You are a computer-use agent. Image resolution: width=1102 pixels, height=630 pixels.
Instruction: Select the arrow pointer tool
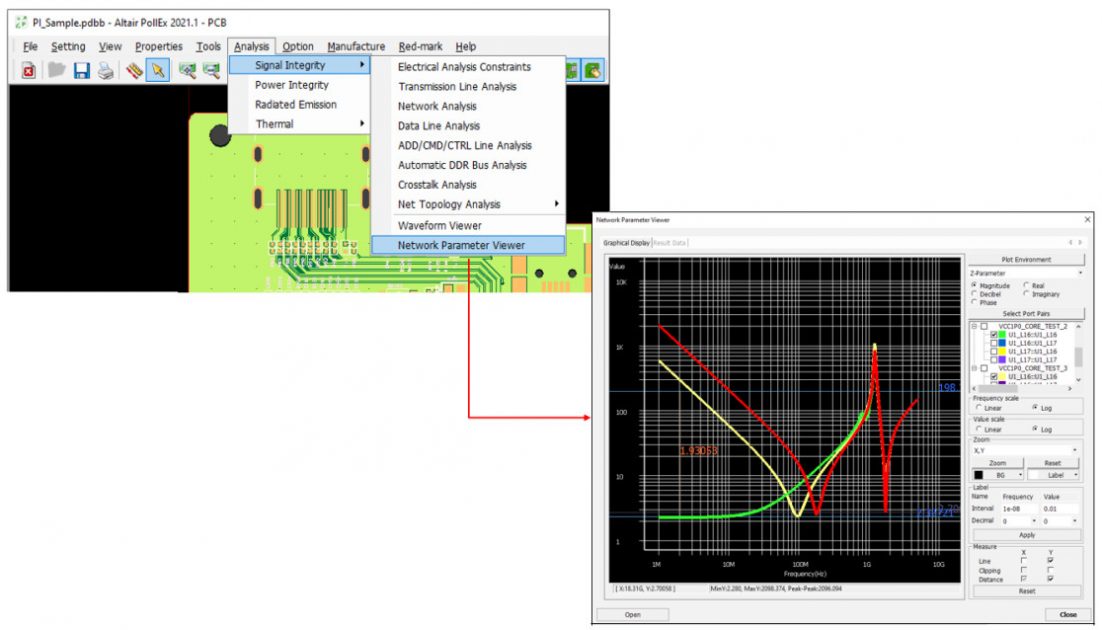pos(158,70)
